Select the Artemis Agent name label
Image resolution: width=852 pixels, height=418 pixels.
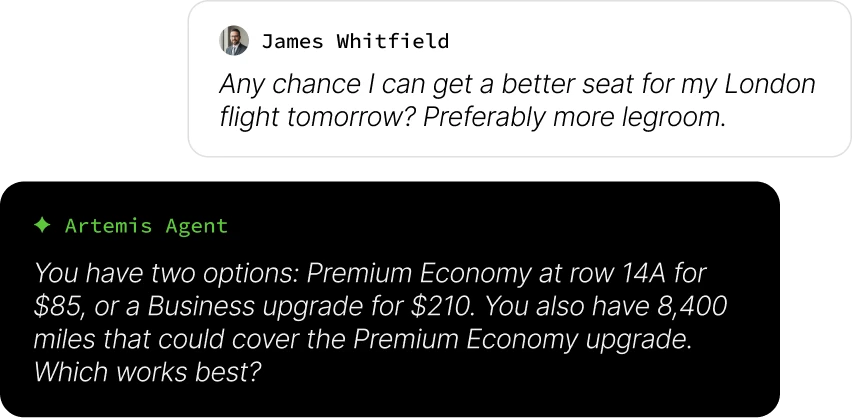146,226
